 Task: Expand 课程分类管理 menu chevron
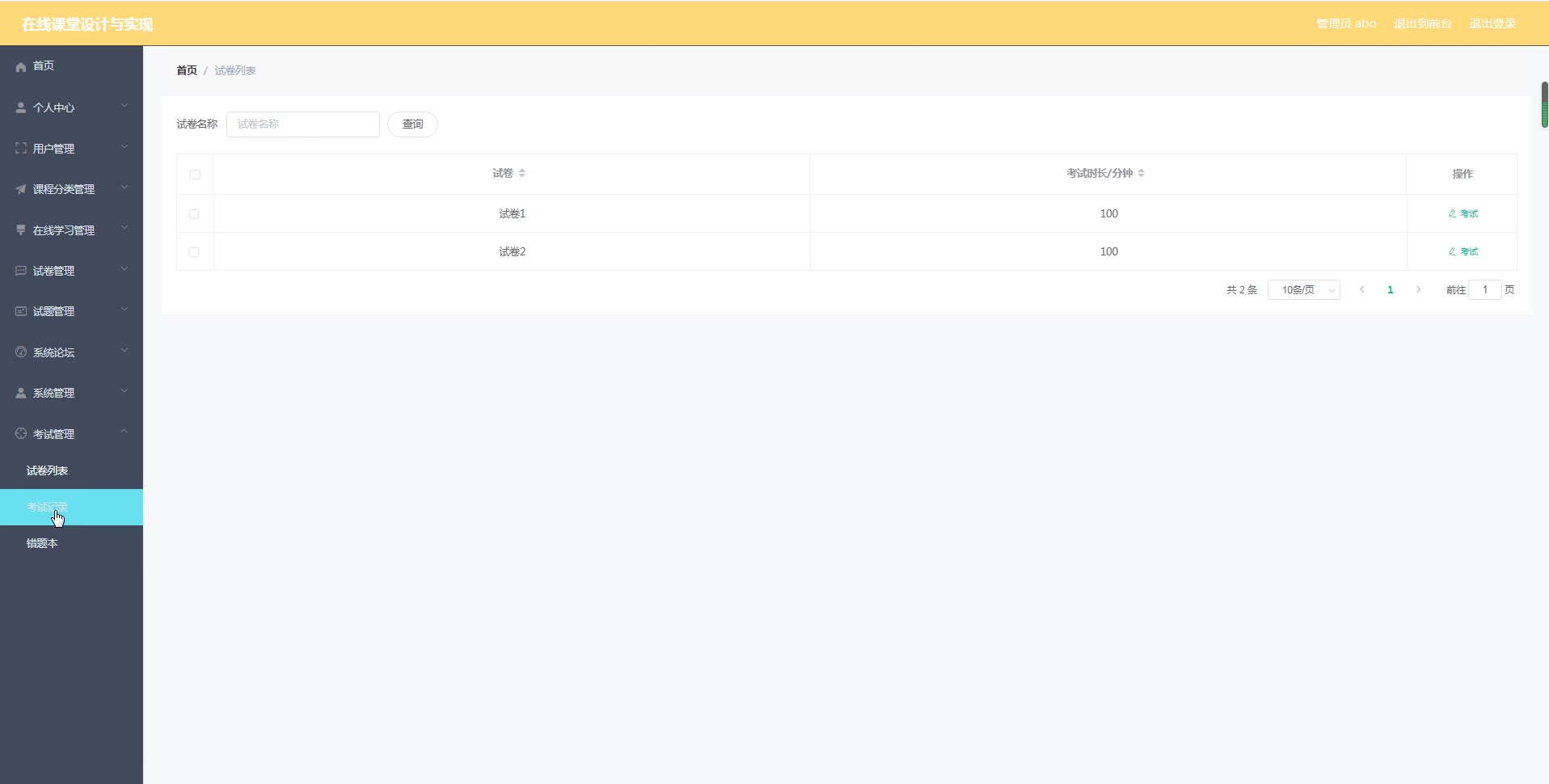[125, 188]
